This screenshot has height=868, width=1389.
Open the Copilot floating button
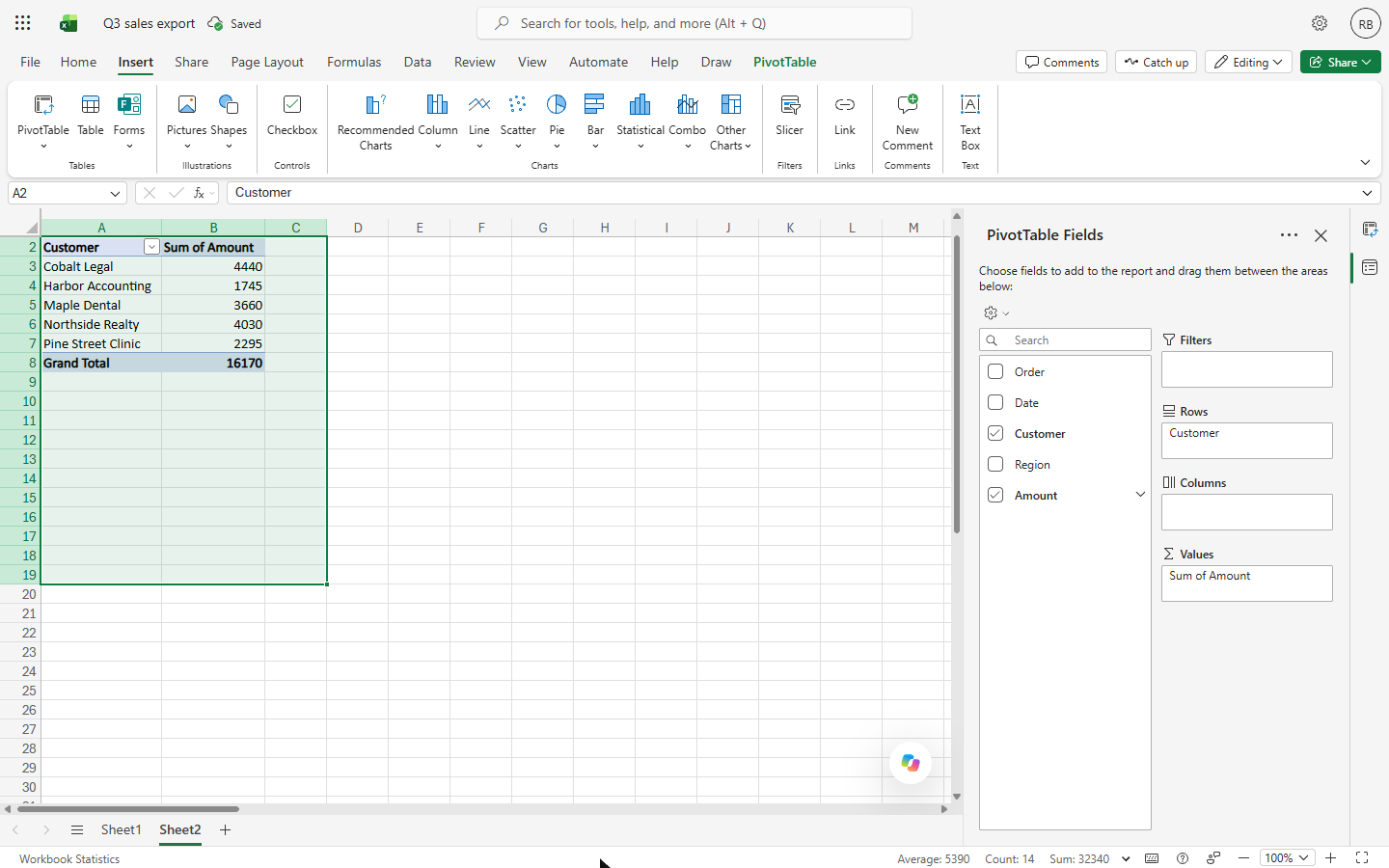[x=910, y=763]
